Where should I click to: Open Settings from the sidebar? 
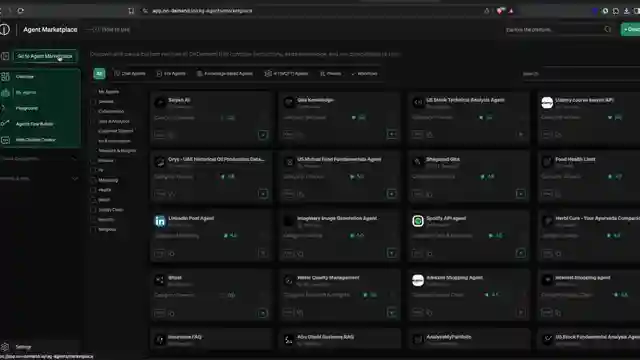tap(23, 347)
